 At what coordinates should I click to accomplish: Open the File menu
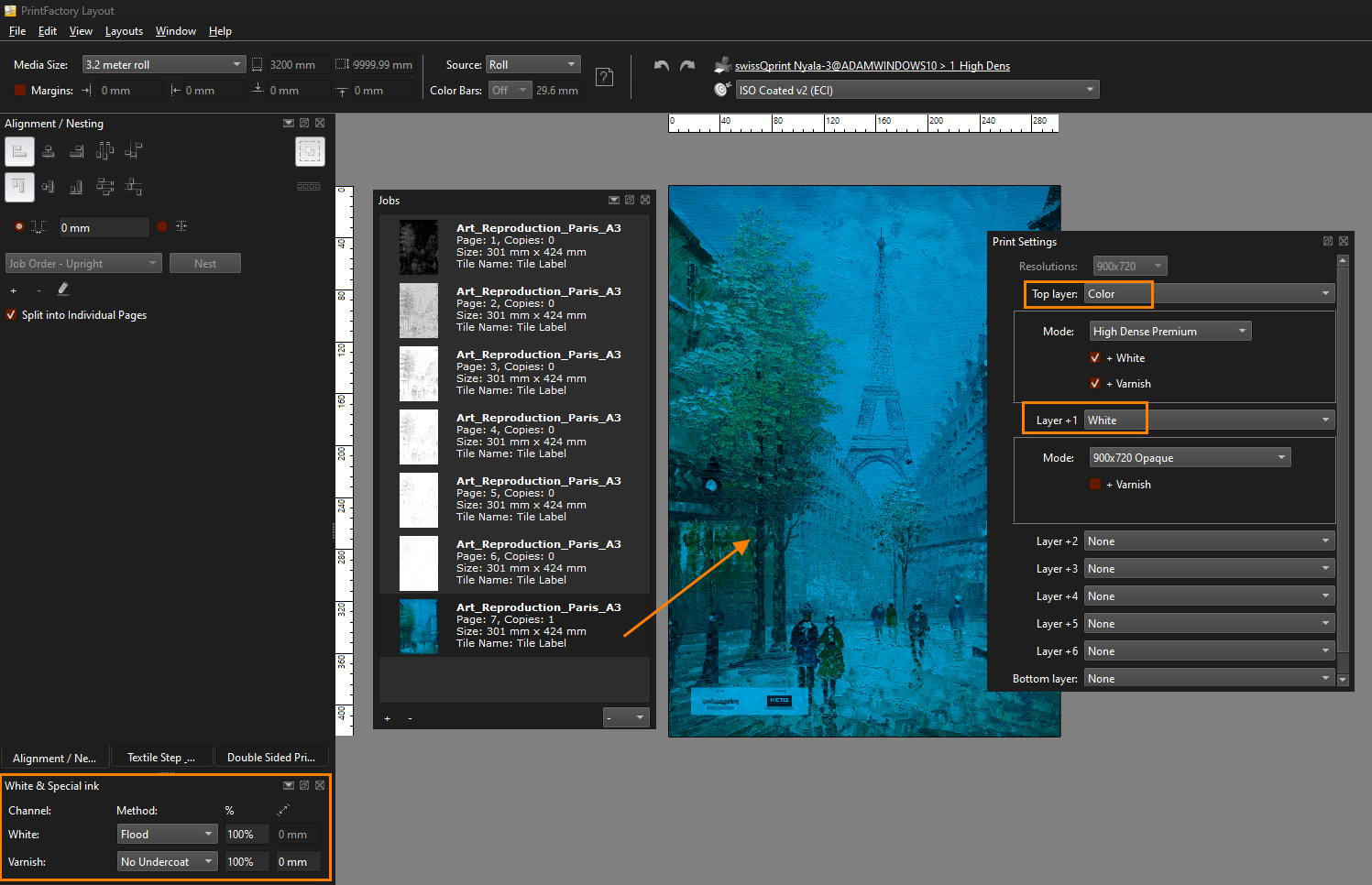(x=17, y=30)
